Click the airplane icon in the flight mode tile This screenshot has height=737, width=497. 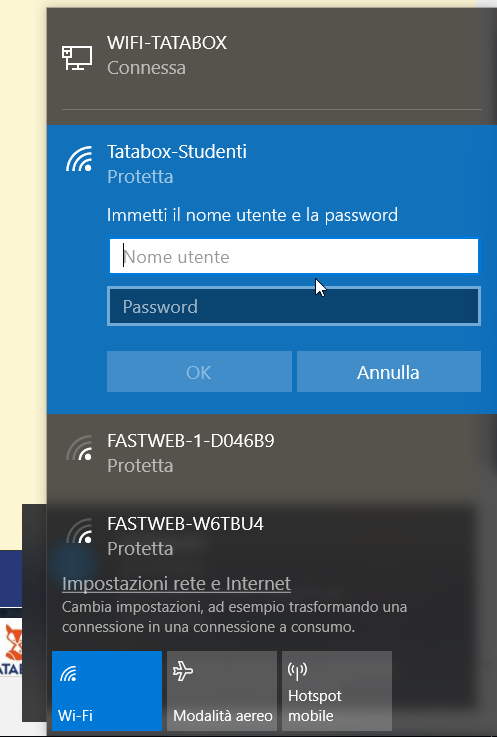(x=183, y=671)
